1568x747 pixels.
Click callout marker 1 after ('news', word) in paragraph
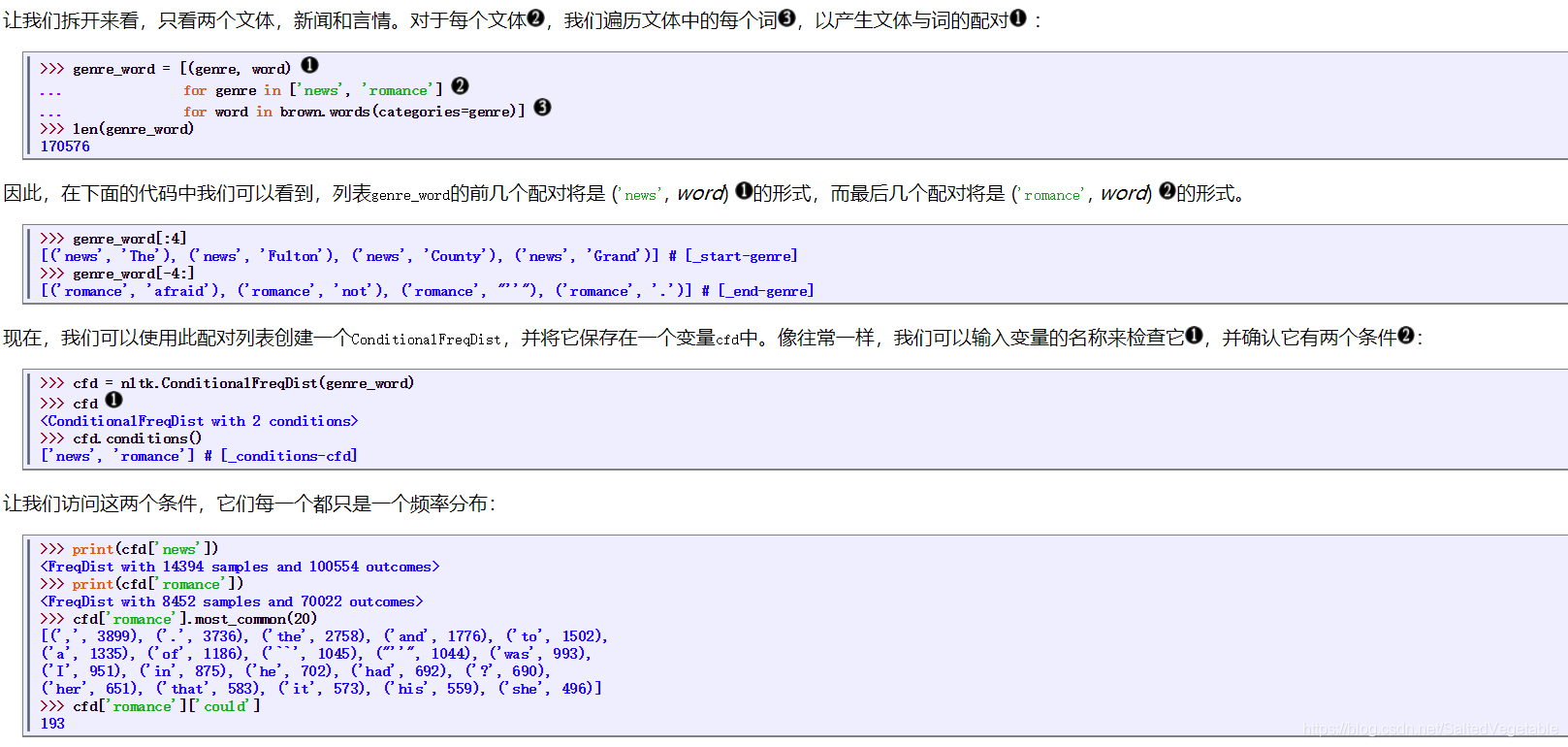pyautogui.click(x=743, y=191)
